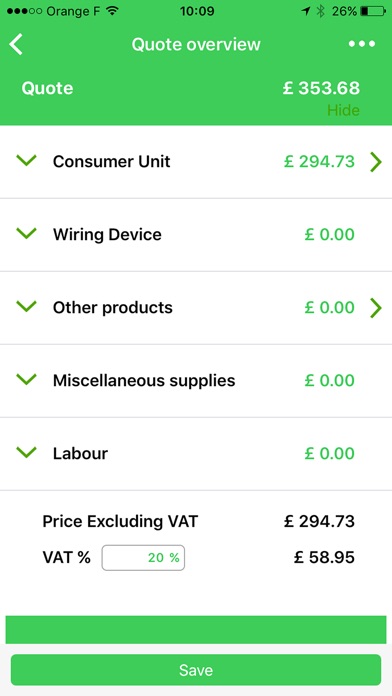Open the three-dot more options menu

click(x=362, y=44)
